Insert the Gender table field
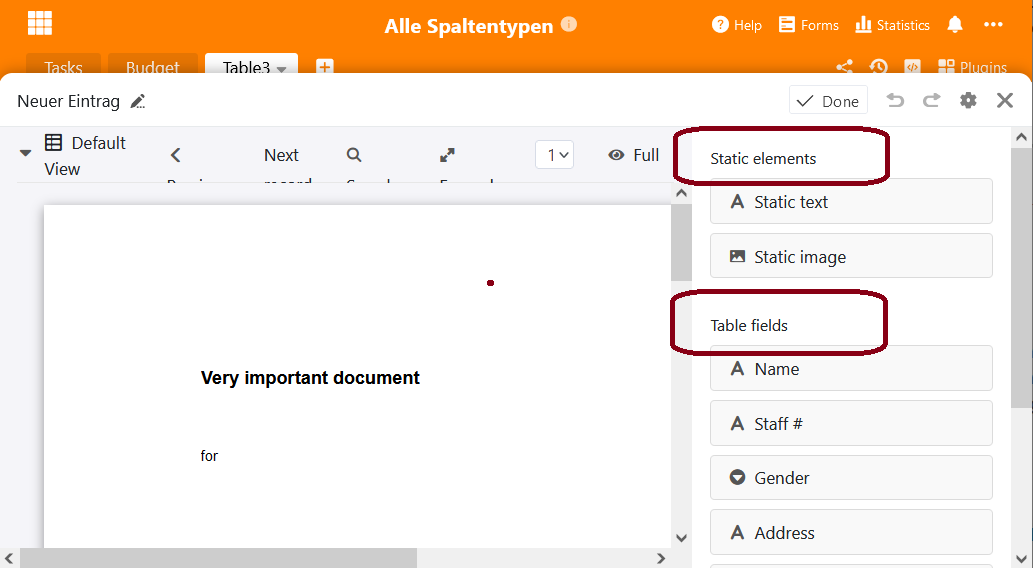 pos(850,478)
